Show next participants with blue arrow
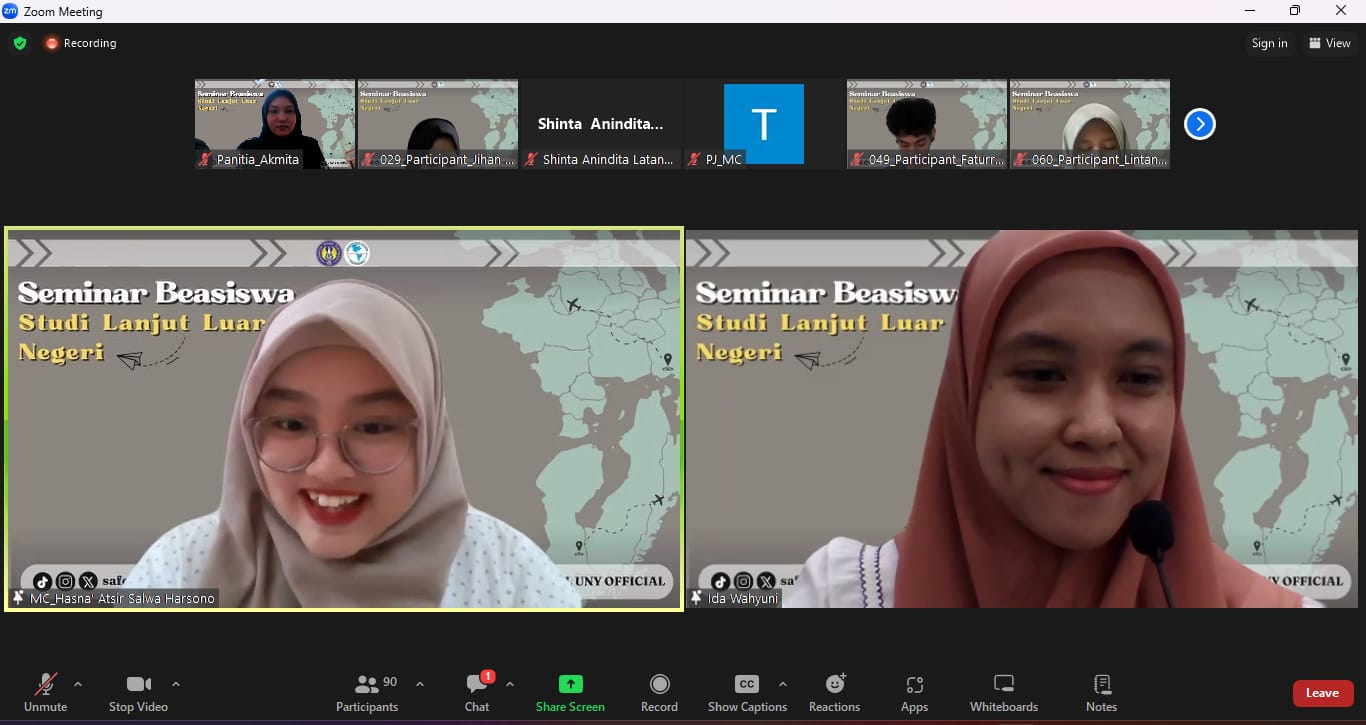 click(x=1199, y=124)
